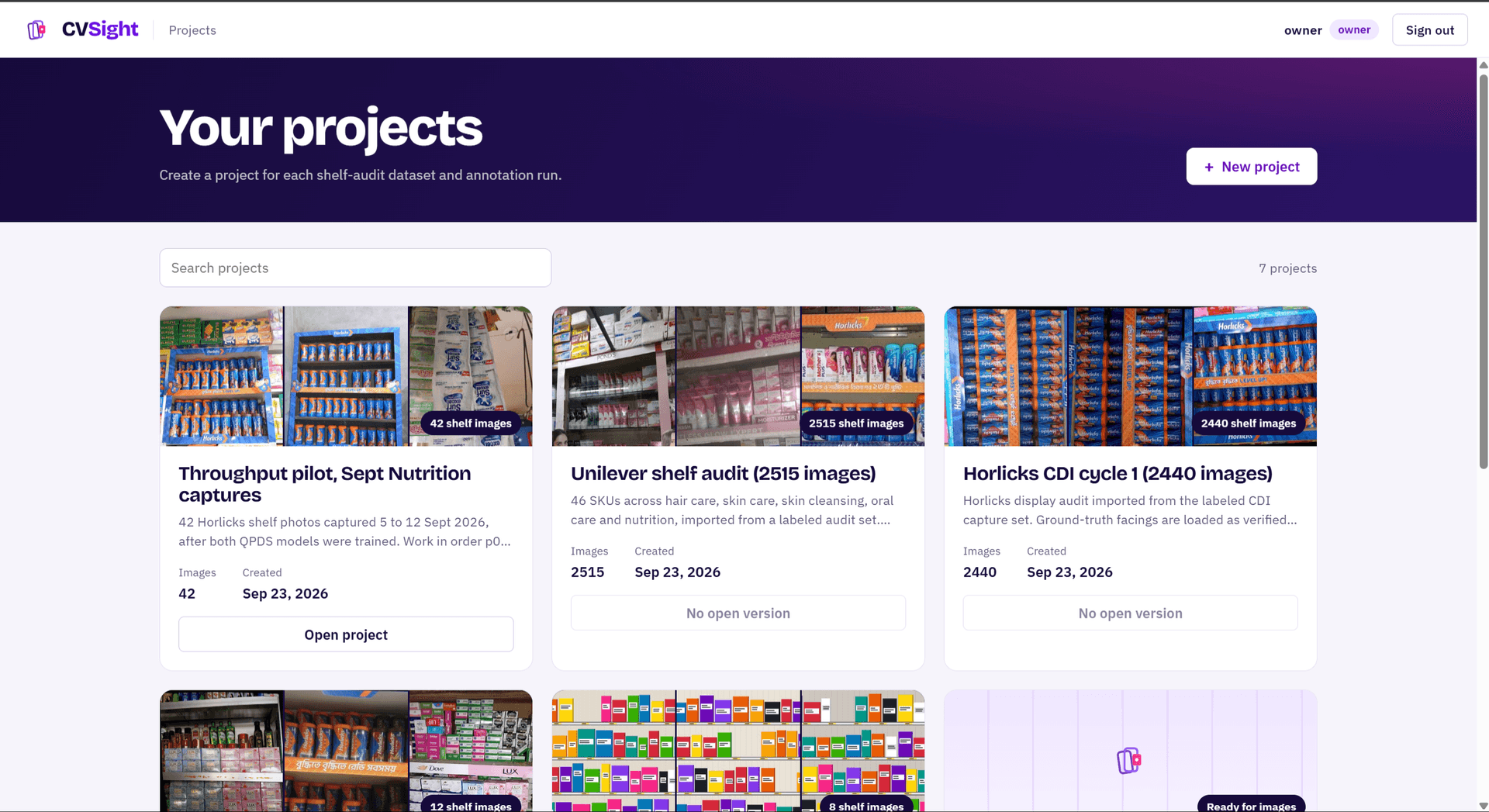Click the Unilever shelf audit description text

pyautogui.click(x=733, y=510)
